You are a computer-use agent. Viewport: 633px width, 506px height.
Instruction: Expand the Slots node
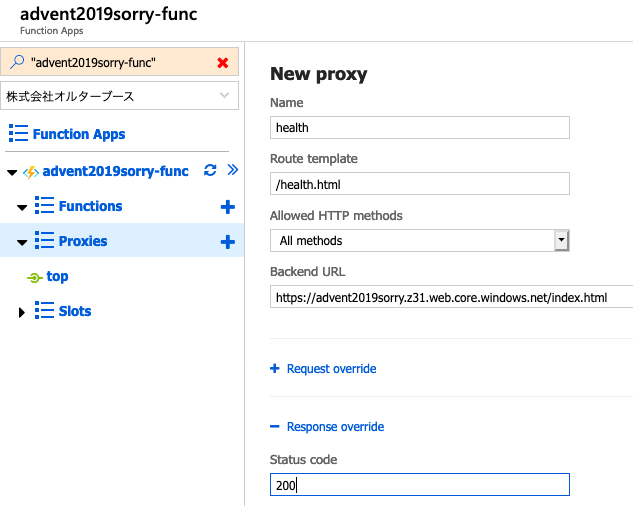click(22, 313)
